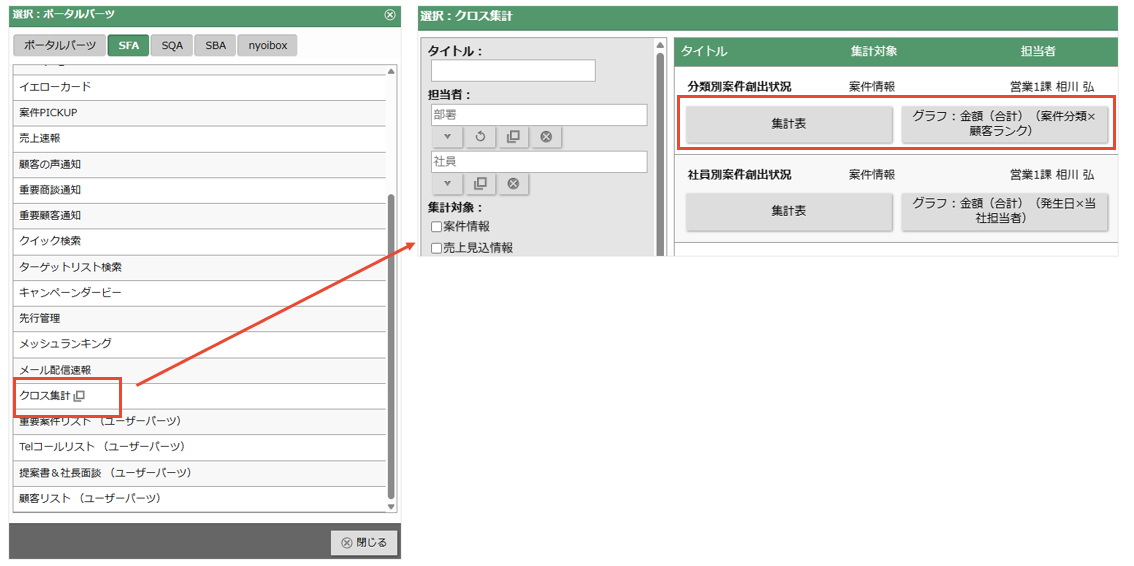Screen dimensions: 1134x566
Task: Expand the 部署 dropdown arrow
Action: (x=447, y=137)
